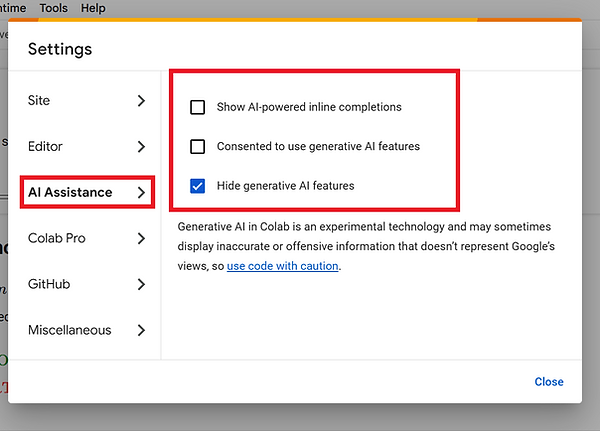
Task: Select the Site settings category
Action: [x=39, y=101]
